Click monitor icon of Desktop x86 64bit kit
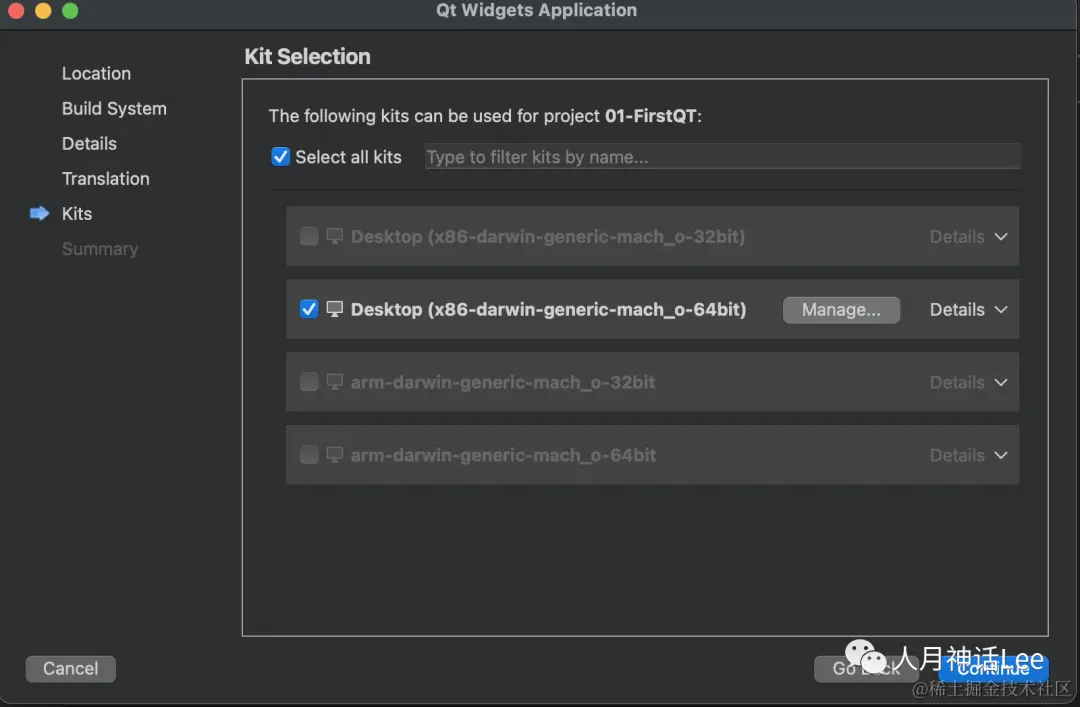 [335, 309]
